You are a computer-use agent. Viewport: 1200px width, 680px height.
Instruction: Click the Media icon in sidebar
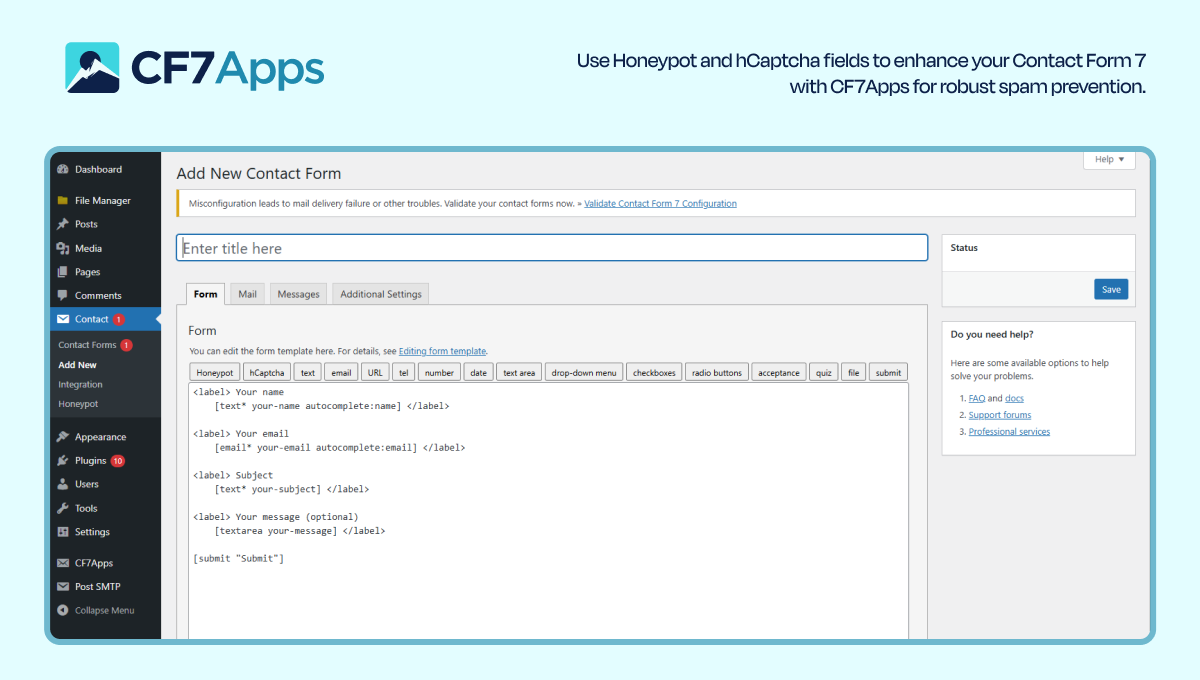pos(63,248)
